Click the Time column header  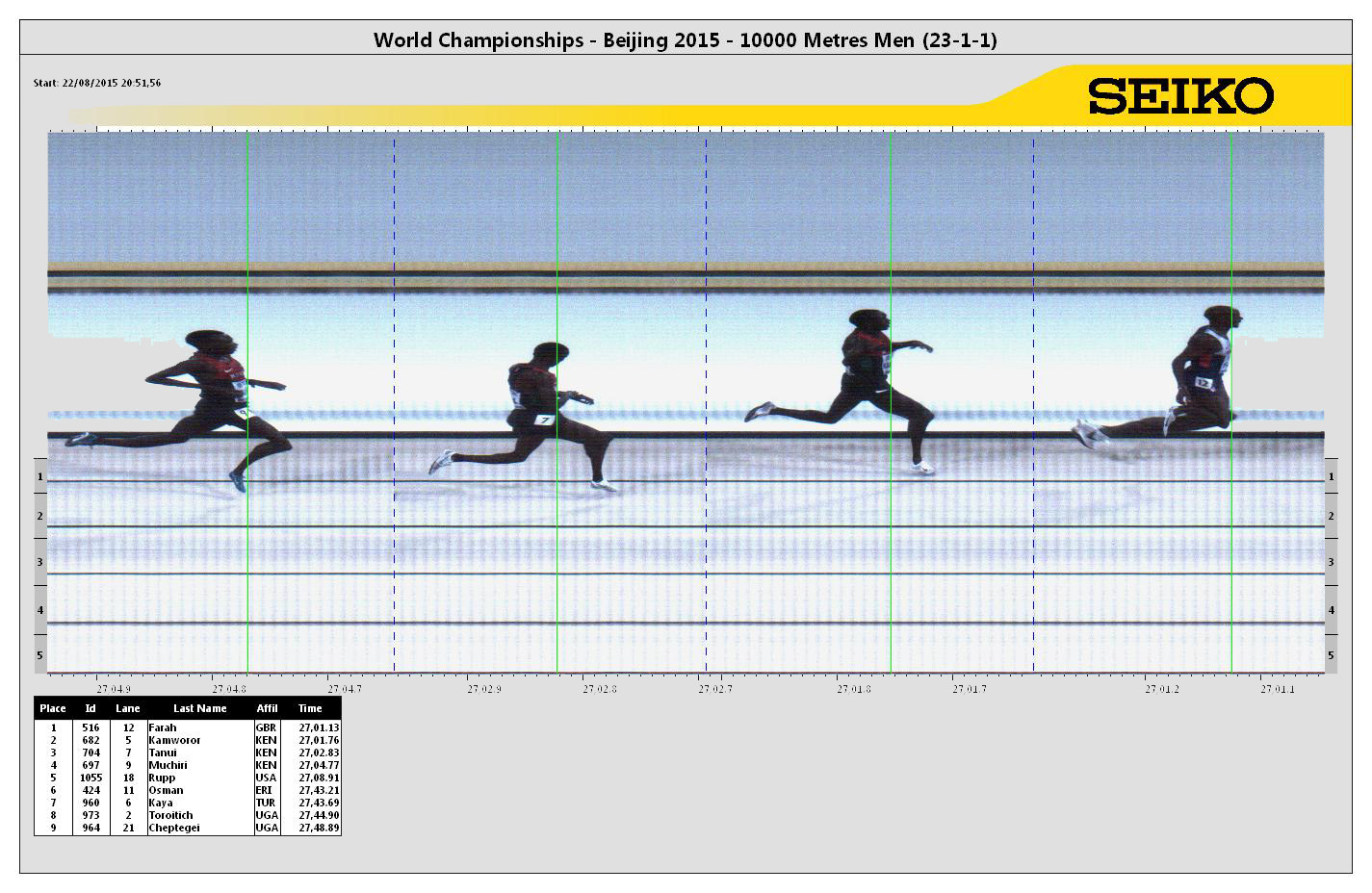click(x=308, y=707)
